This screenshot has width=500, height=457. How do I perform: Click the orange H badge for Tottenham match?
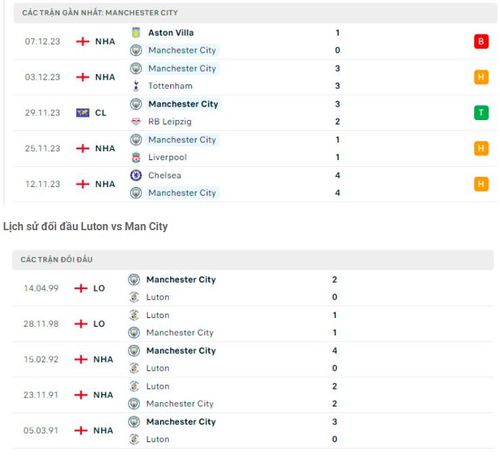481,77
